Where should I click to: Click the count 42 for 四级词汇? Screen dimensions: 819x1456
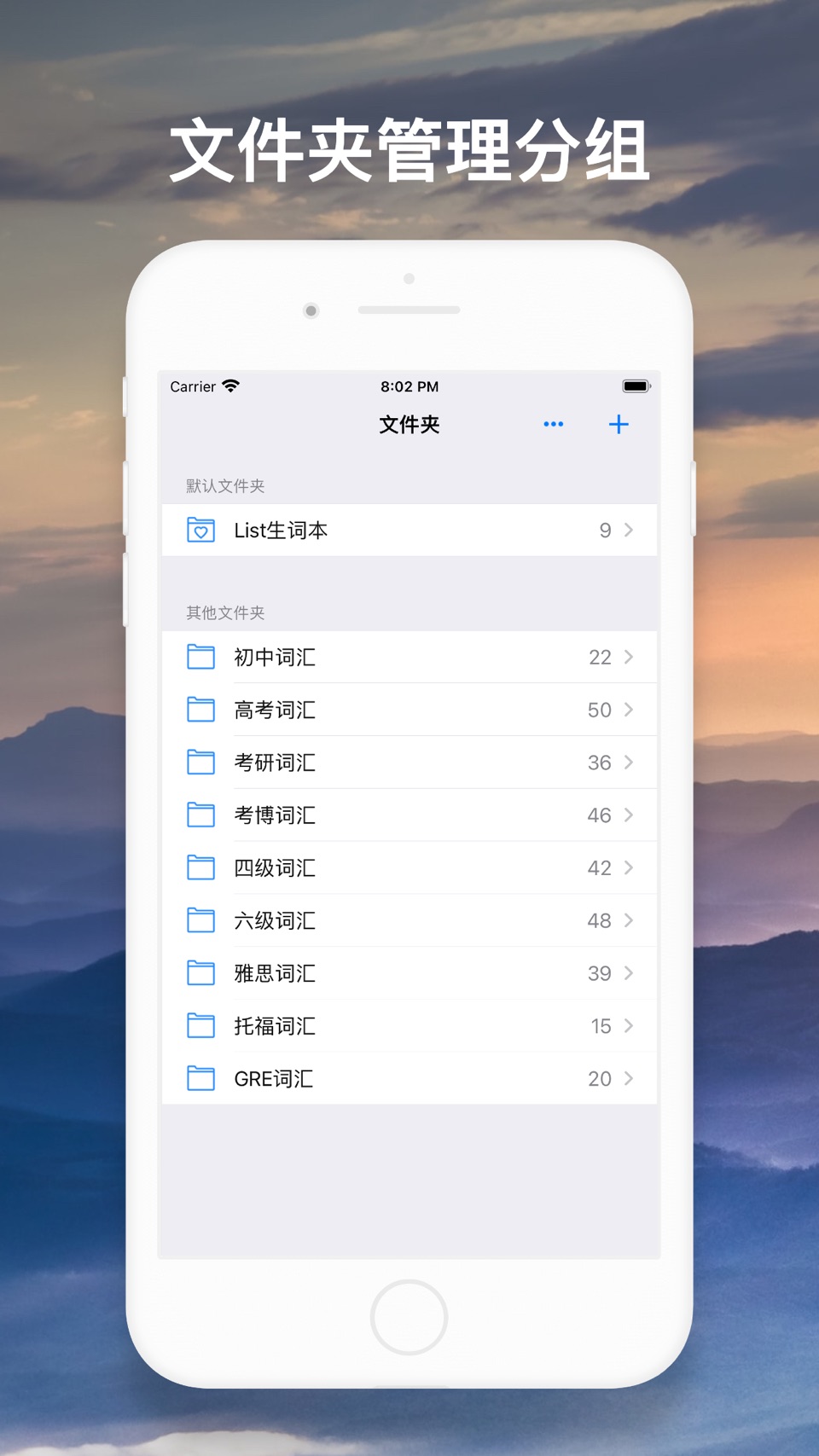pos(599,868)
